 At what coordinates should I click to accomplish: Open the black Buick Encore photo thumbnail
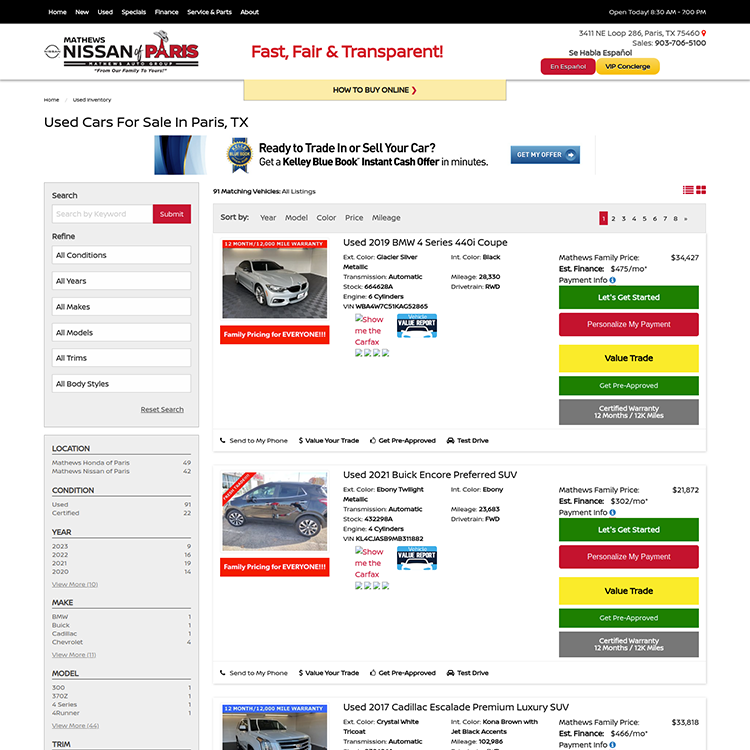275,511
